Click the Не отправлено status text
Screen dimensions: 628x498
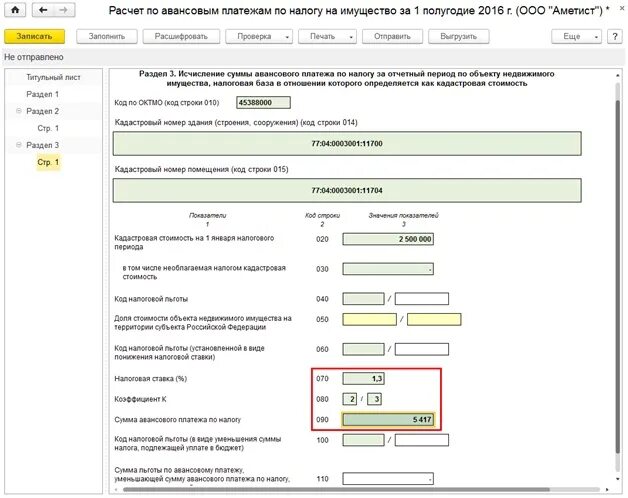[x=34, y=57]
